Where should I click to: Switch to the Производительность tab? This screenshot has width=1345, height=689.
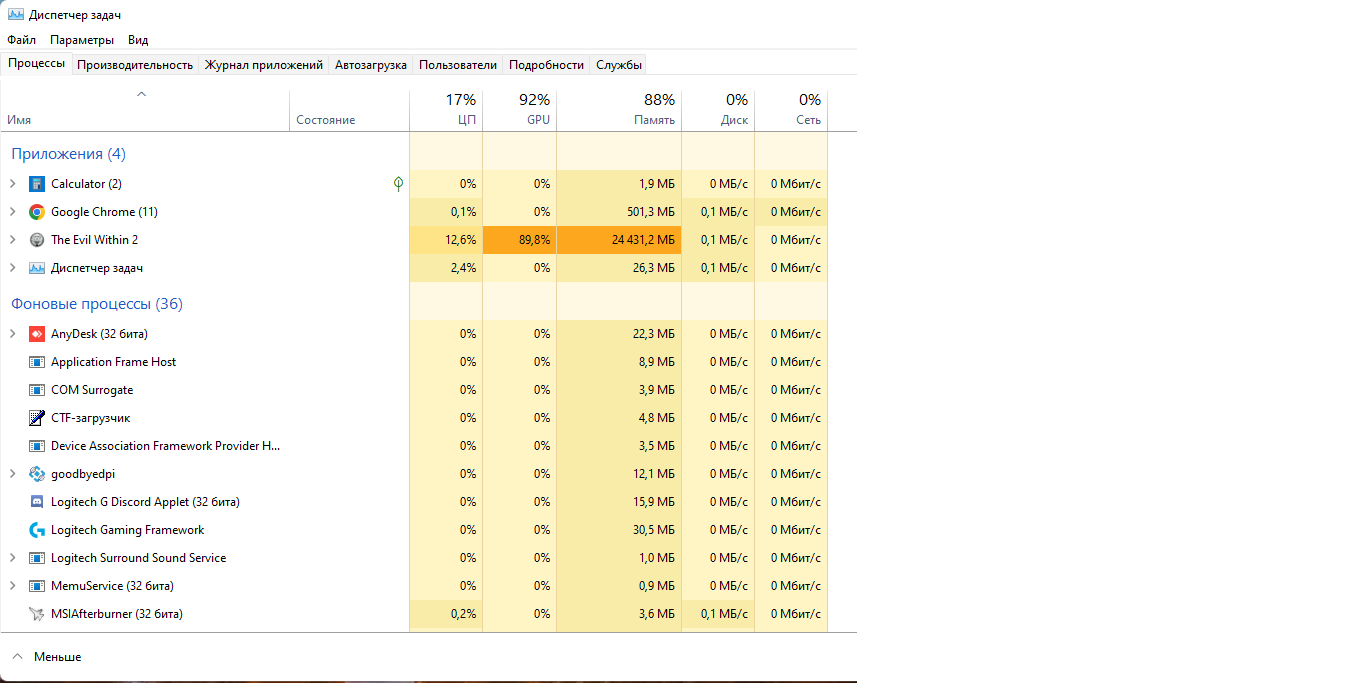pos(135,65)
